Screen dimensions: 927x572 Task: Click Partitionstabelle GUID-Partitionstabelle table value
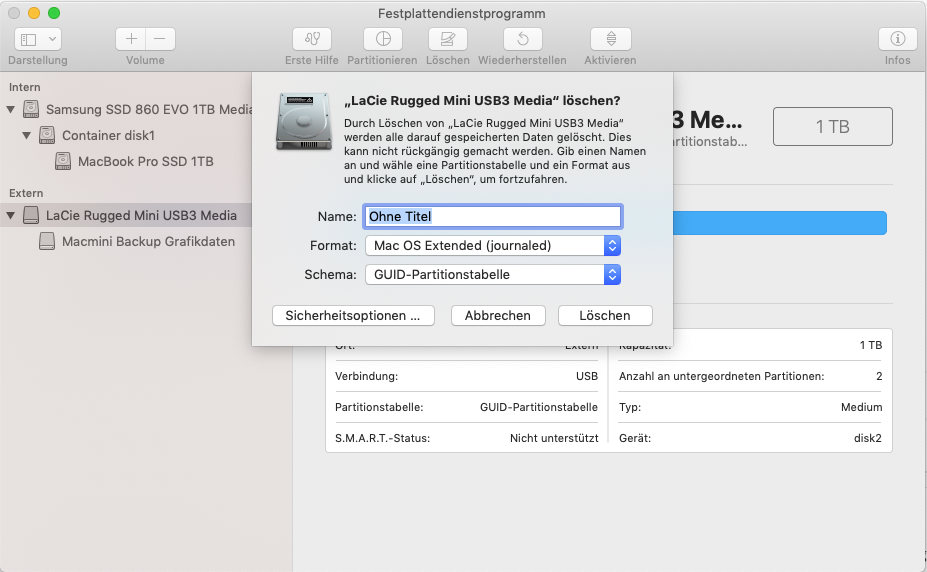(539, 407)
